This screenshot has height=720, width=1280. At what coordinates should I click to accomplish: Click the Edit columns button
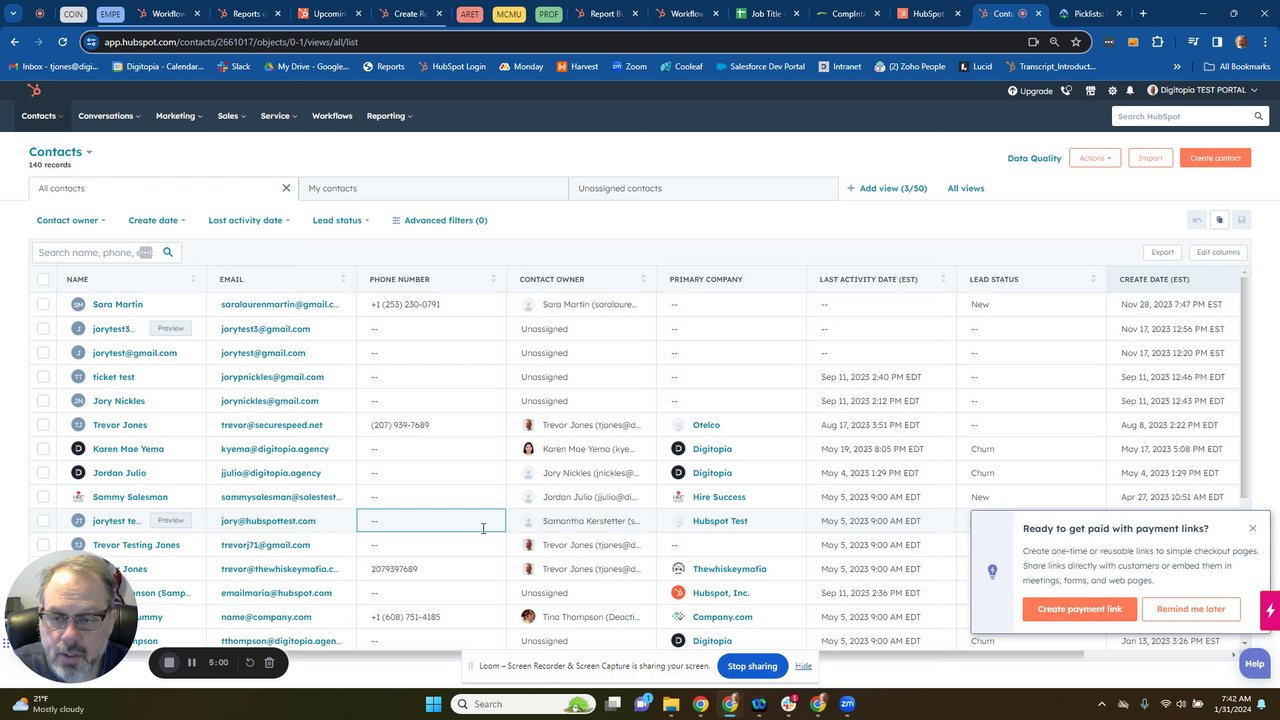(1218, 252)
